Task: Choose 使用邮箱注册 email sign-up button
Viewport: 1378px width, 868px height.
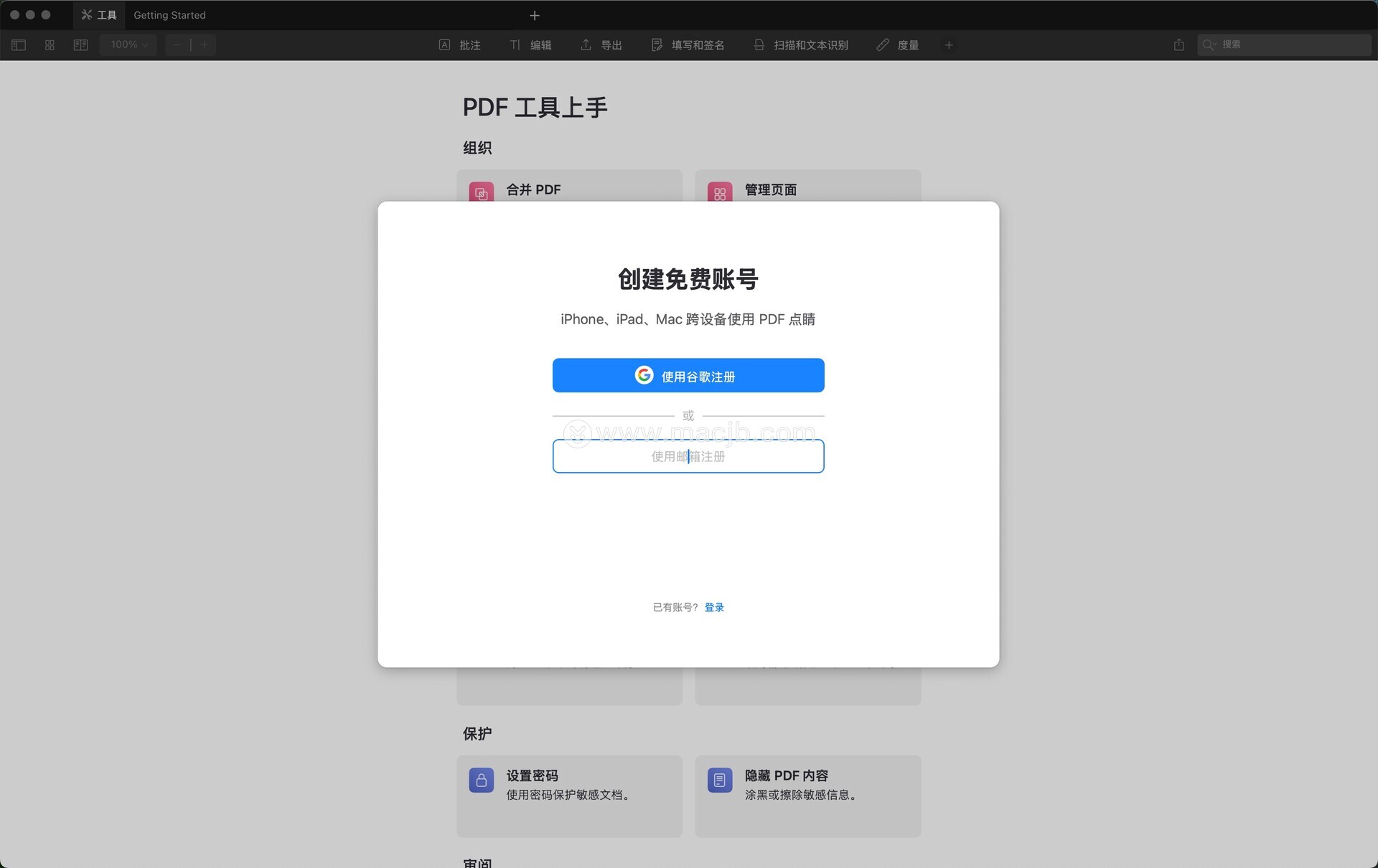Action: click(x=688, y=456)
